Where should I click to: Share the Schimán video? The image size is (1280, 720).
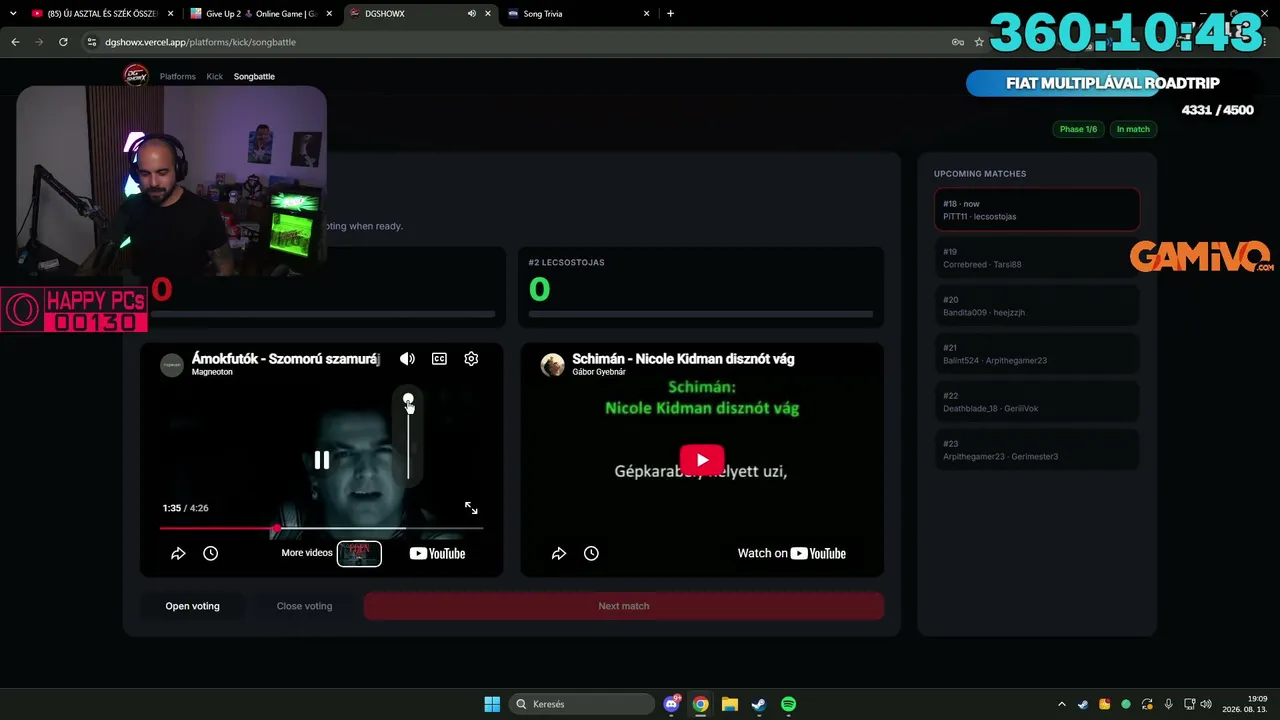pos(559,553)
